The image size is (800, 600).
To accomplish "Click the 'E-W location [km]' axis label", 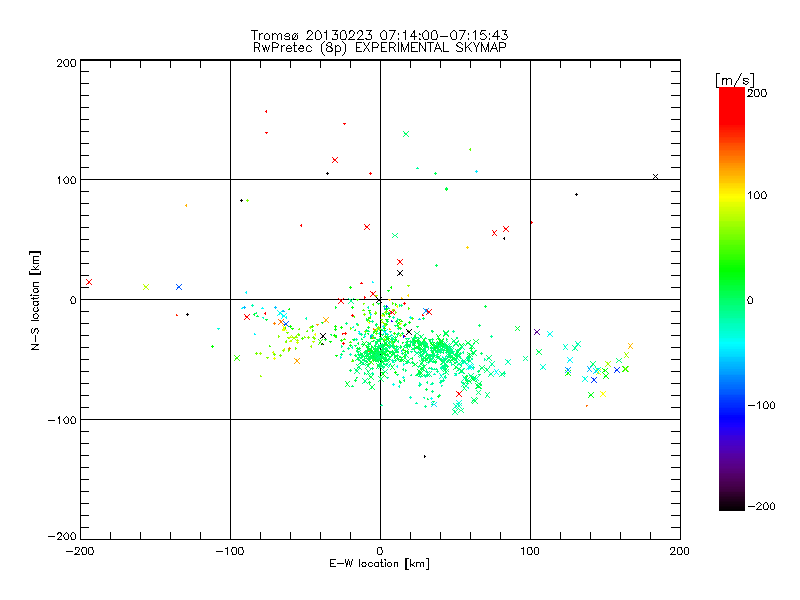I will [x=379, y=564].
